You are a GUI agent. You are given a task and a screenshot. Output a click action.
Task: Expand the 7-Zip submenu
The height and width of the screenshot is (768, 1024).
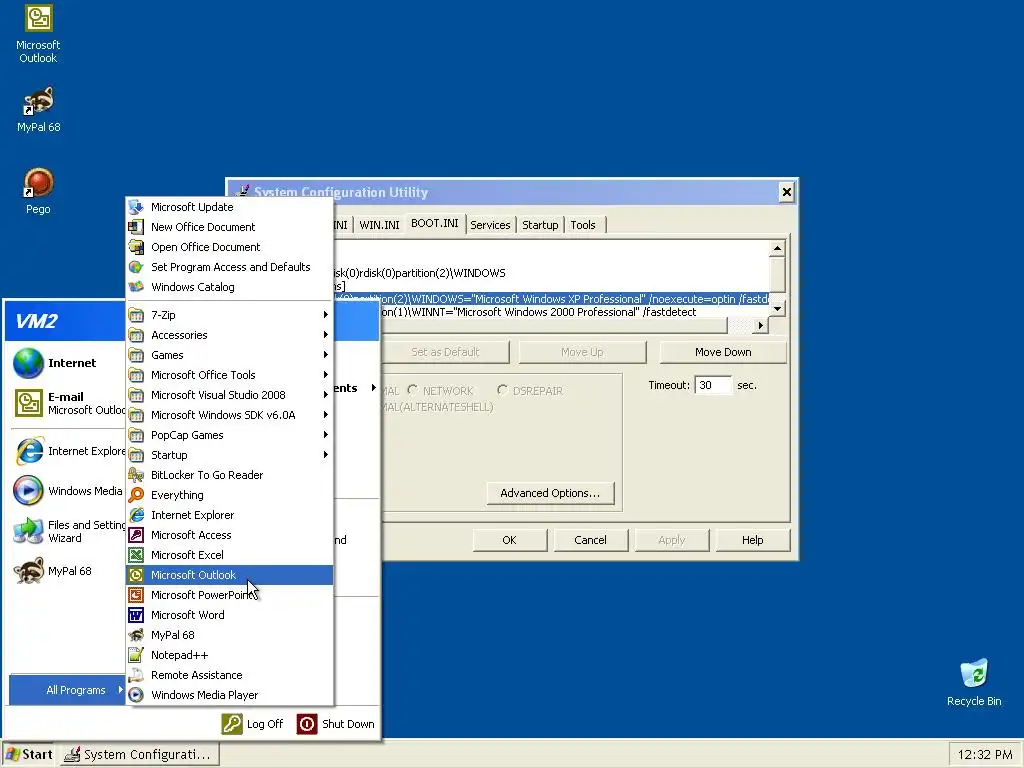click(229, 315)
